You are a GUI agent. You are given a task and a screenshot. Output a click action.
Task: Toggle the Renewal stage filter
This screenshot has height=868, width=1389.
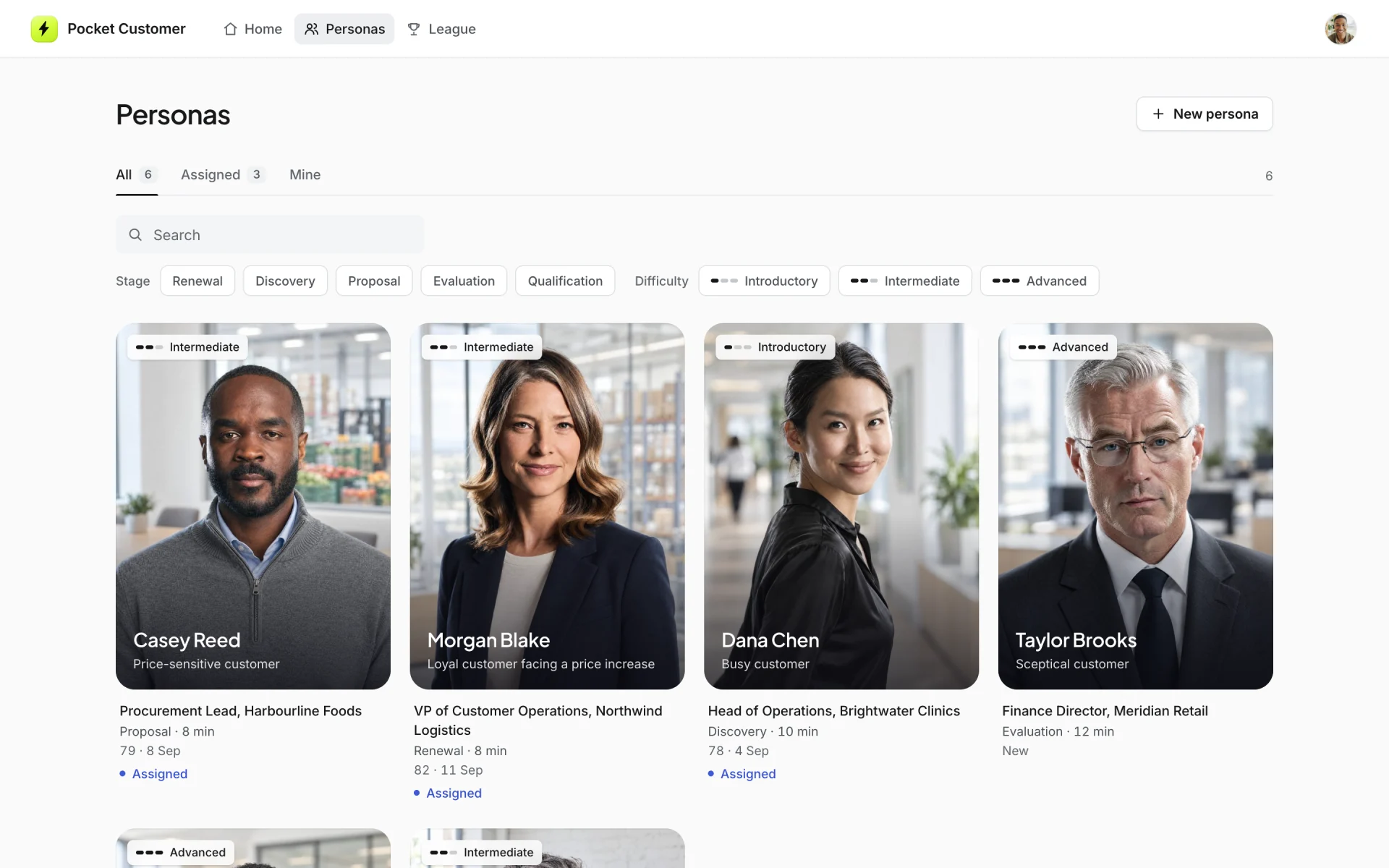tap(197, 281)
